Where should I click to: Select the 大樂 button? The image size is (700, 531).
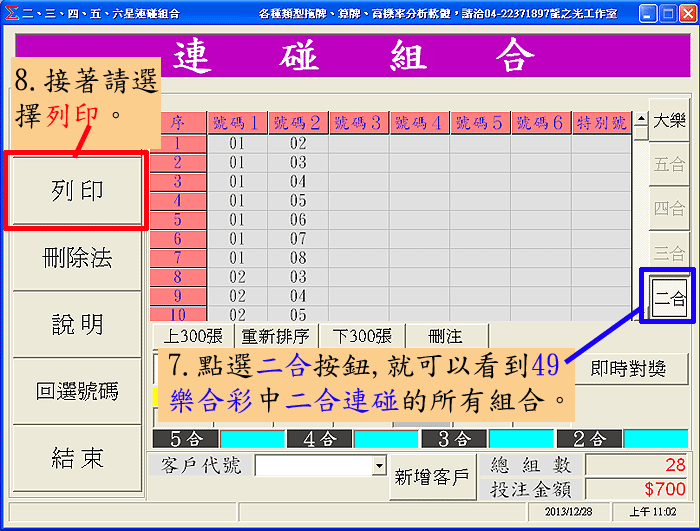(x=669, y=122)
